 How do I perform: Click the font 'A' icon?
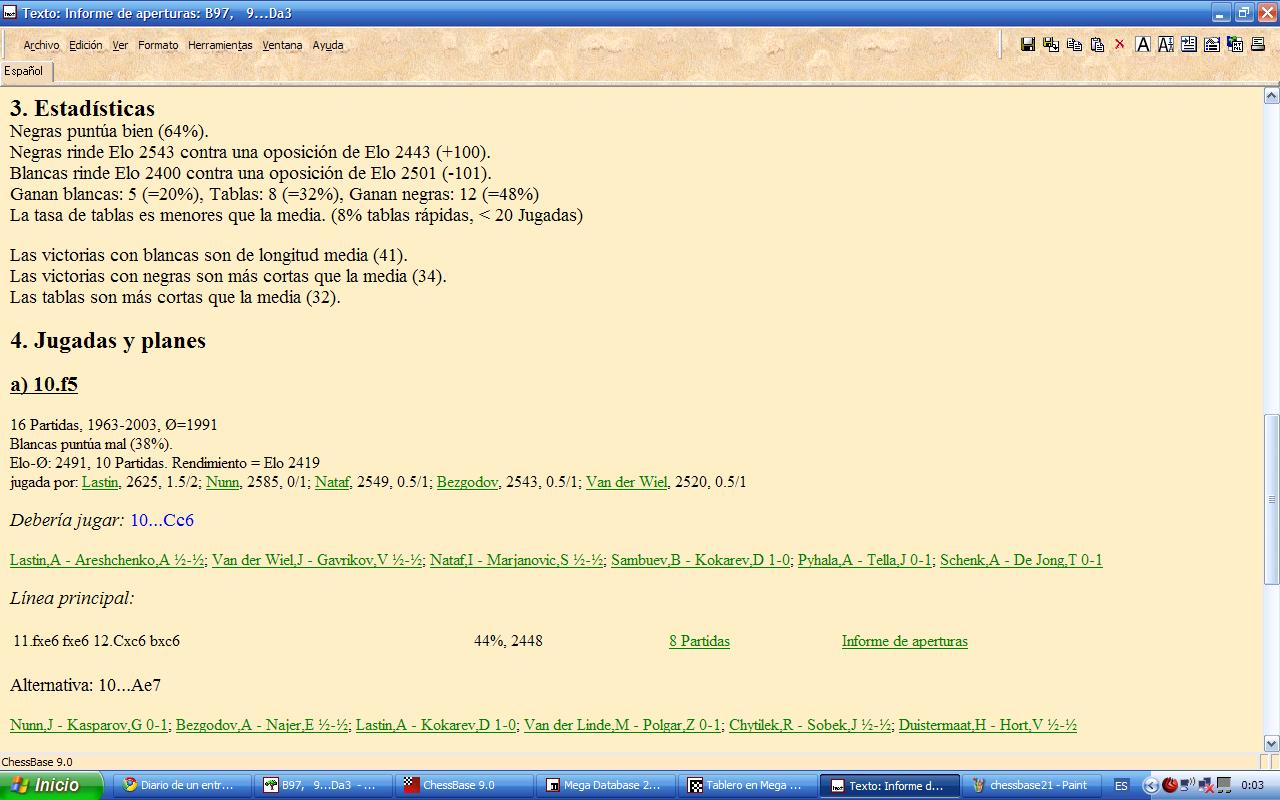pyautogui.click(x=1142, y=44)
